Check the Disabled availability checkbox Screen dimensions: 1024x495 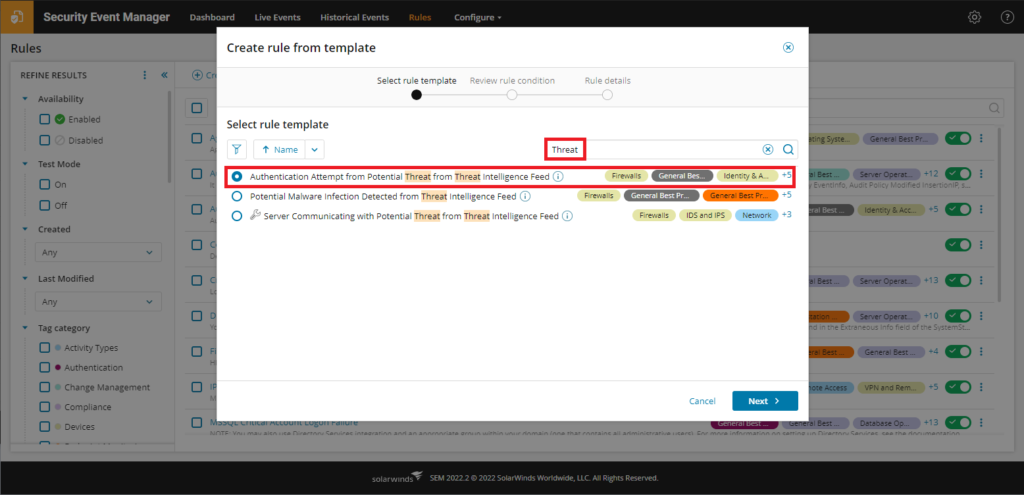(45, 140)
